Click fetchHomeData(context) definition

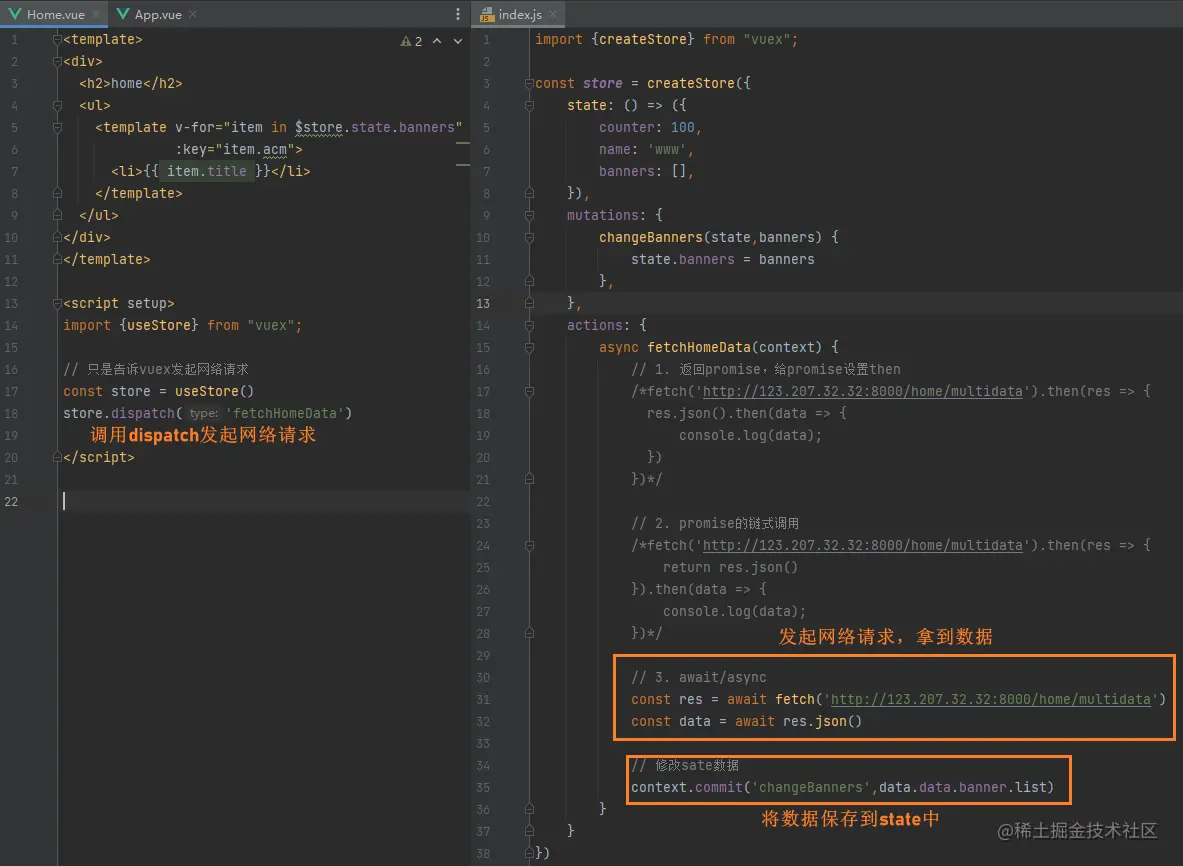734,347
